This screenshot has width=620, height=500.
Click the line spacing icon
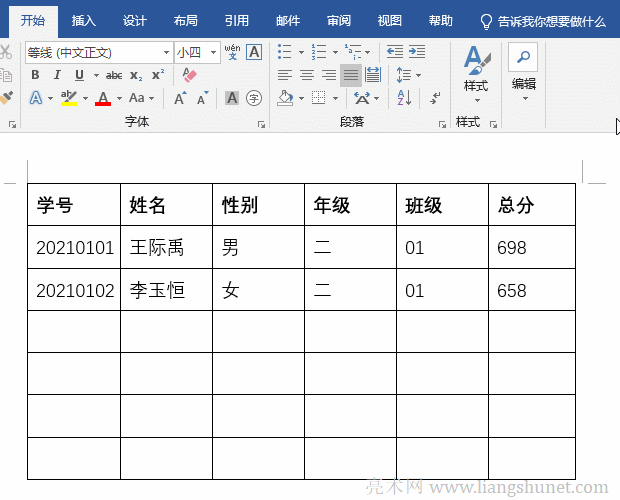[x=404, y=75]
